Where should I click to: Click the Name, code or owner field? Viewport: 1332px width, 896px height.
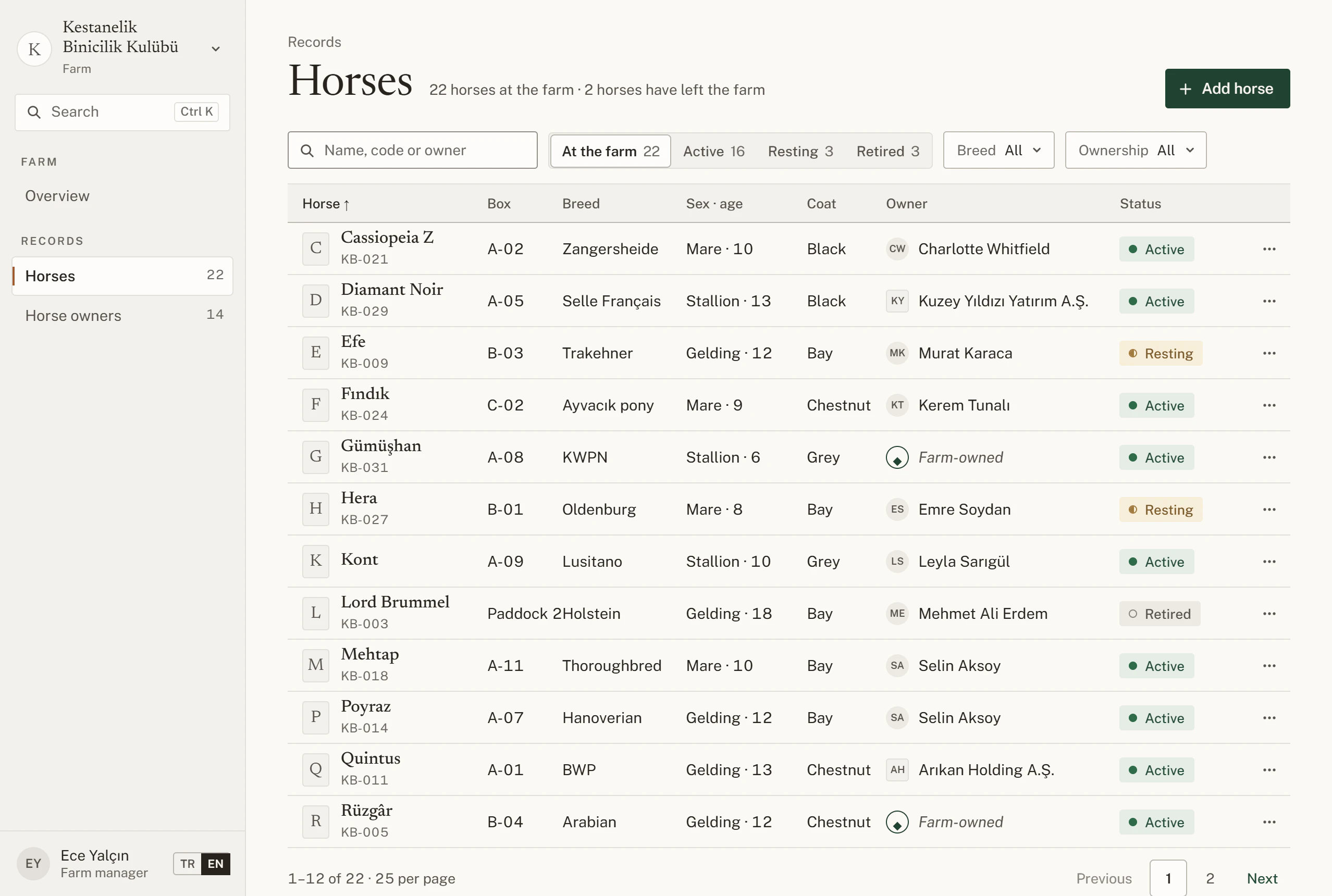(x=412, y=150)
